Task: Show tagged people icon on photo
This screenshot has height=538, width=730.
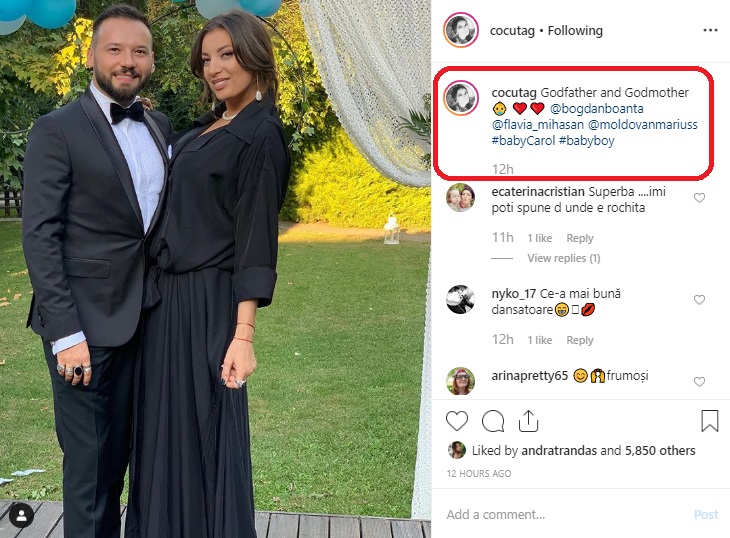Action: (x=21, y=514)
